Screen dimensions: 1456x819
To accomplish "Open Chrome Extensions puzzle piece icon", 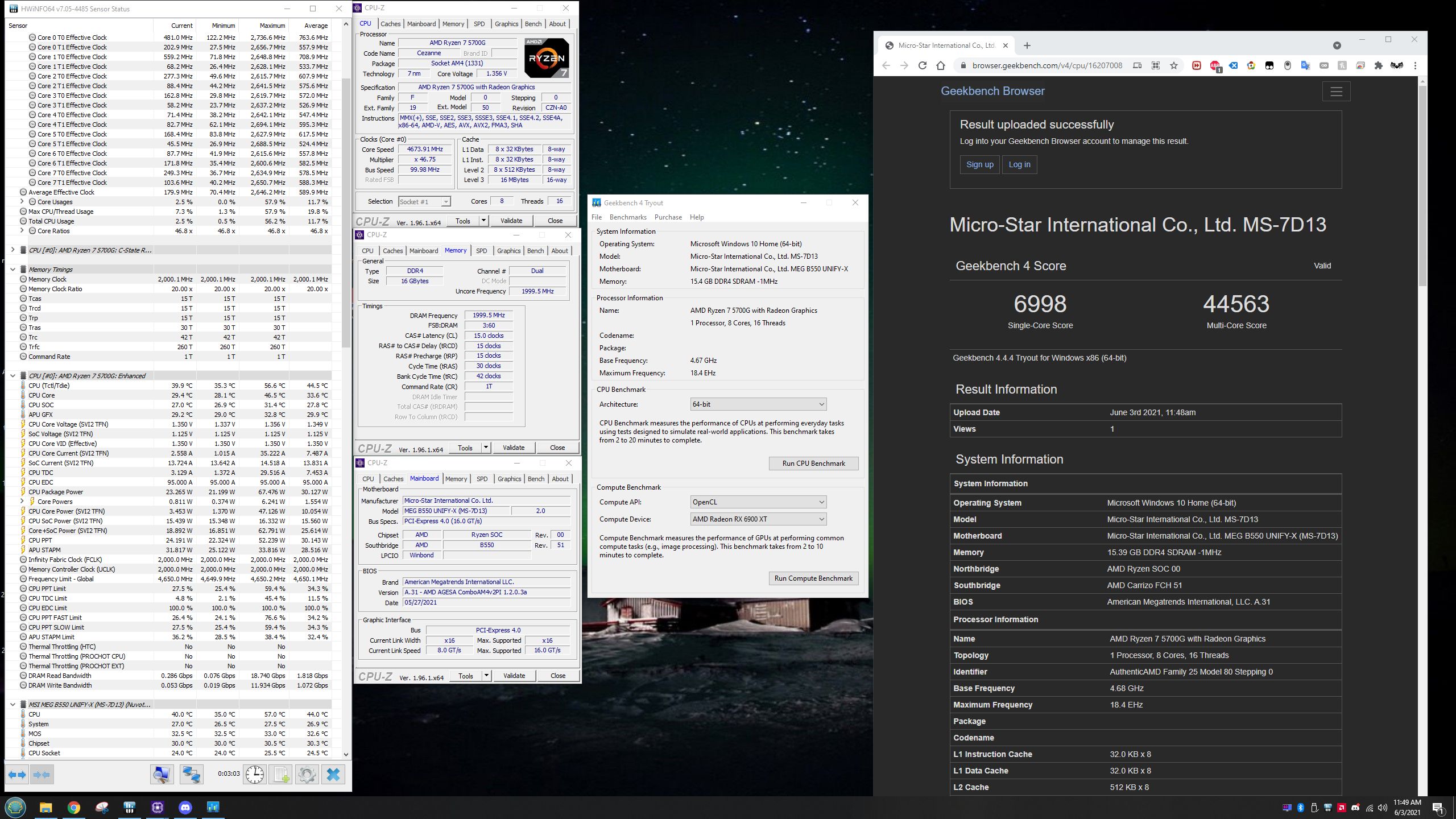I will tap(1379, 65).
